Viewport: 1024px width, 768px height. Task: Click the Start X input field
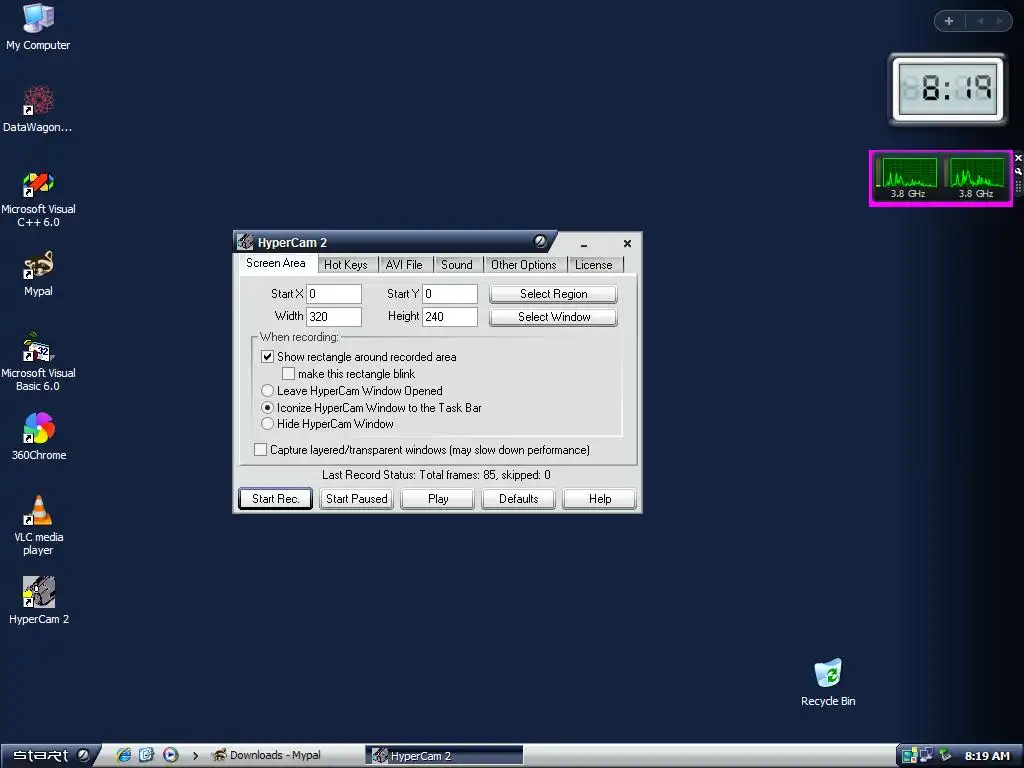point(334,294)
